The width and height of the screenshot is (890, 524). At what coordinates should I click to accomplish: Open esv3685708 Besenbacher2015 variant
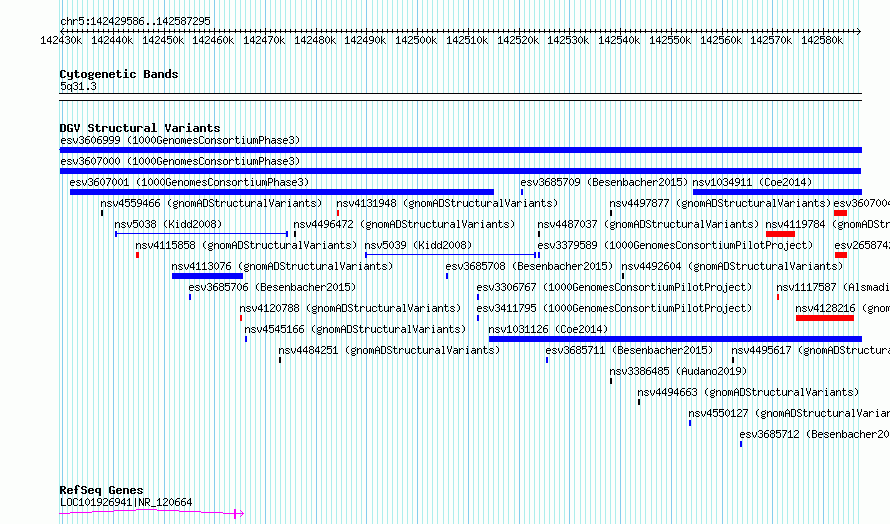(529, 266)
